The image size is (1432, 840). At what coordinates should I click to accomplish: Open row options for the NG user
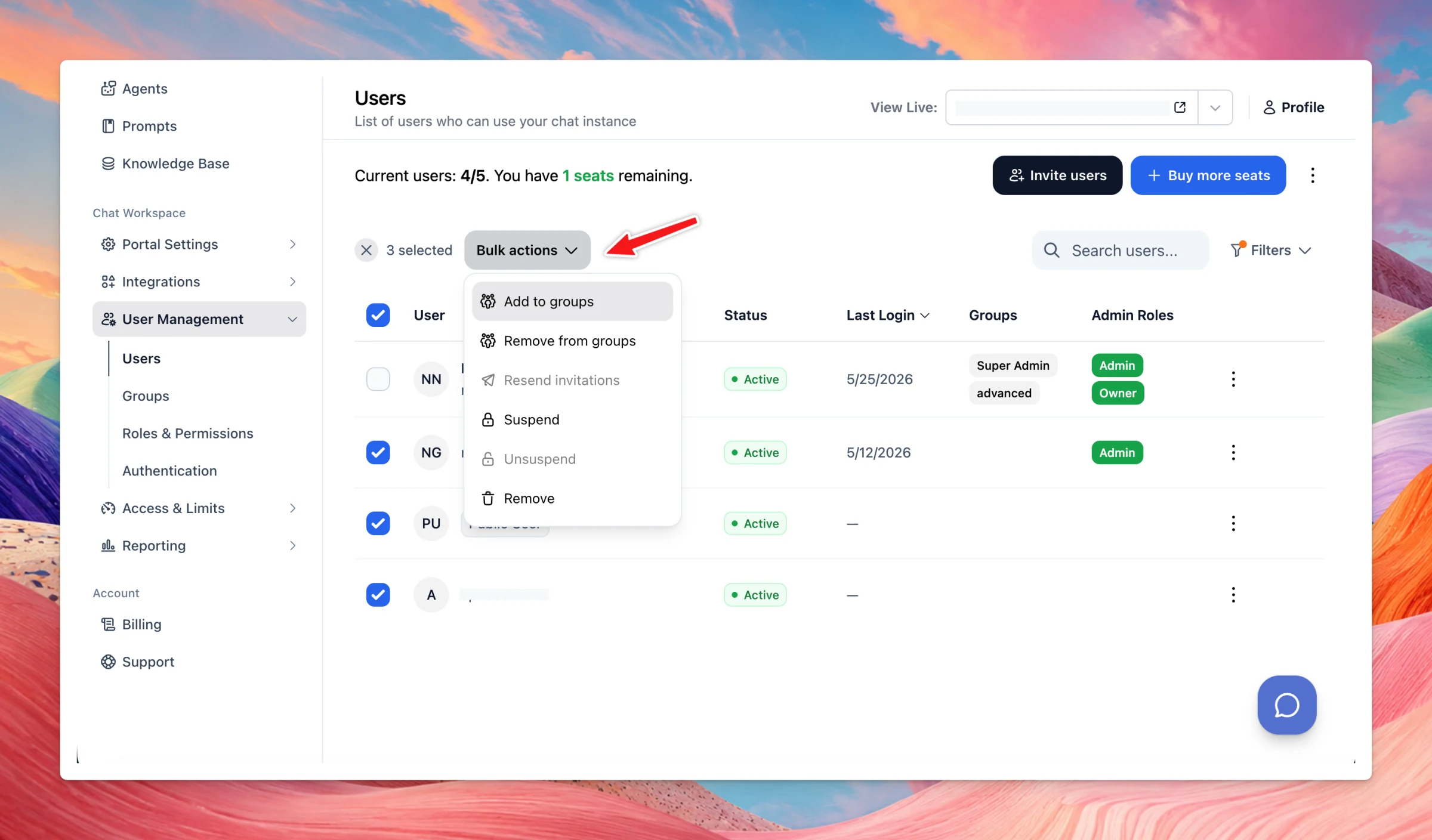coord(1233,453)
